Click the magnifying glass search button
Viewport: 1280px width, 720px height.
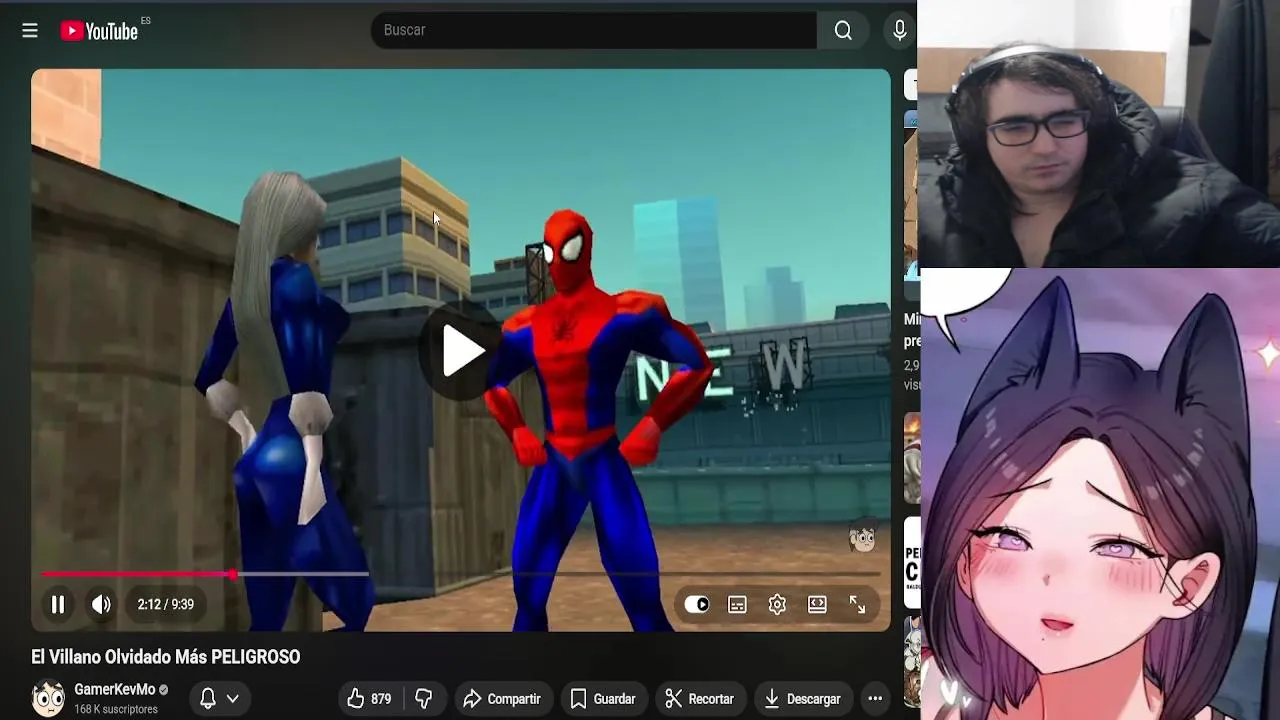[843, 30]
